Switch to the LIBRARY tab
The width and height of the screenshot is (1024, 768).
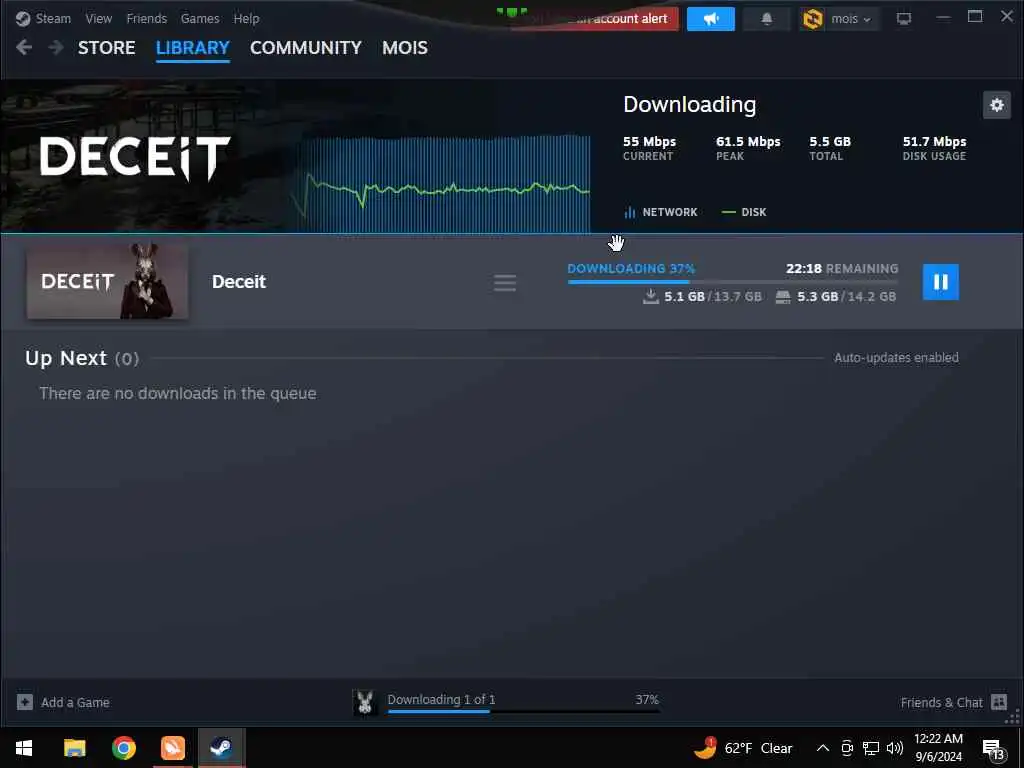tap(193, 48)
